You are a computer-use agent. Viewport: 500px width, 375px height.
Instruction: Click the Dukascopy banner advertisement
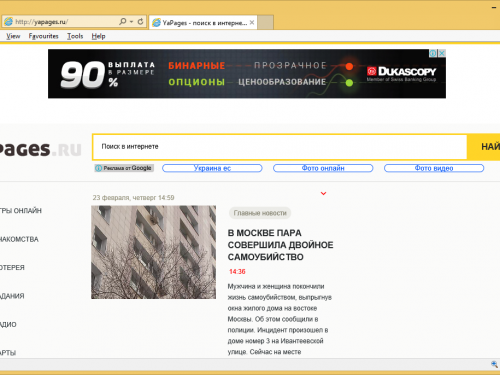click(247, 74)
